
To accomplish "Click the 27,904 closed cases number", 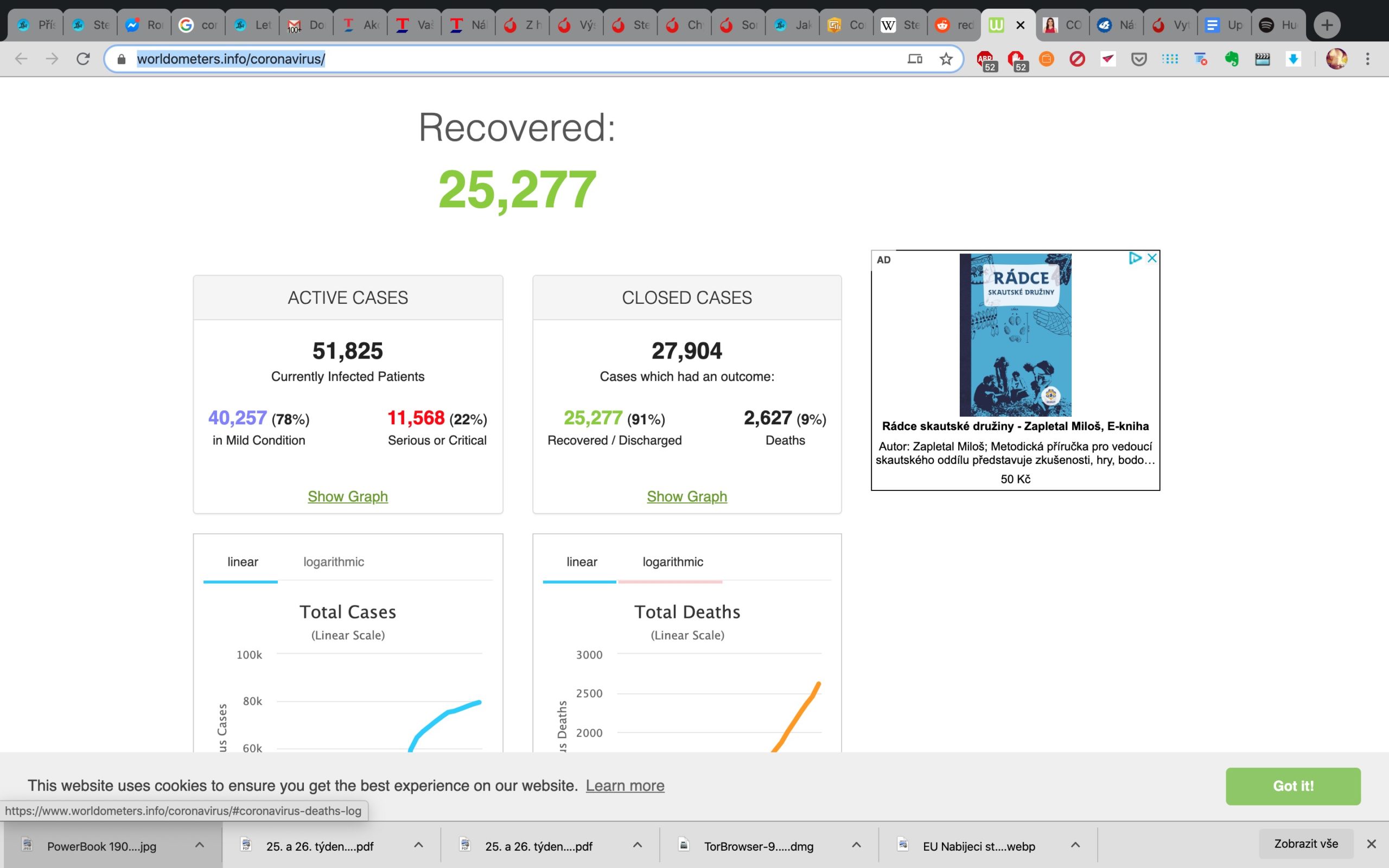I will point(686,351).
